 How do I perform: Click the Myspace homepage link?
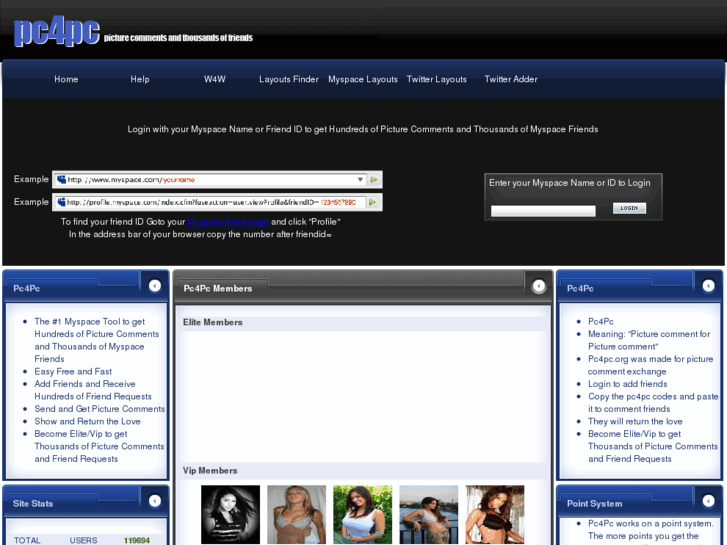click(x=228, y=222)
